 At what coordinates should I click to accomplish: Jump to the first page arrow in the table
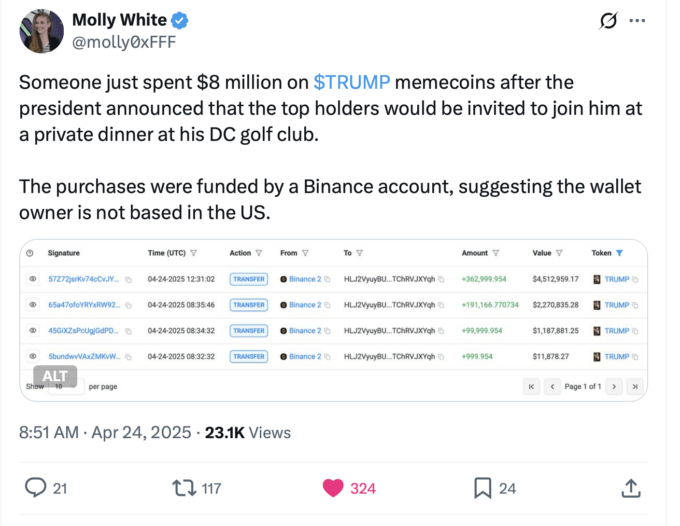(531, 386)
